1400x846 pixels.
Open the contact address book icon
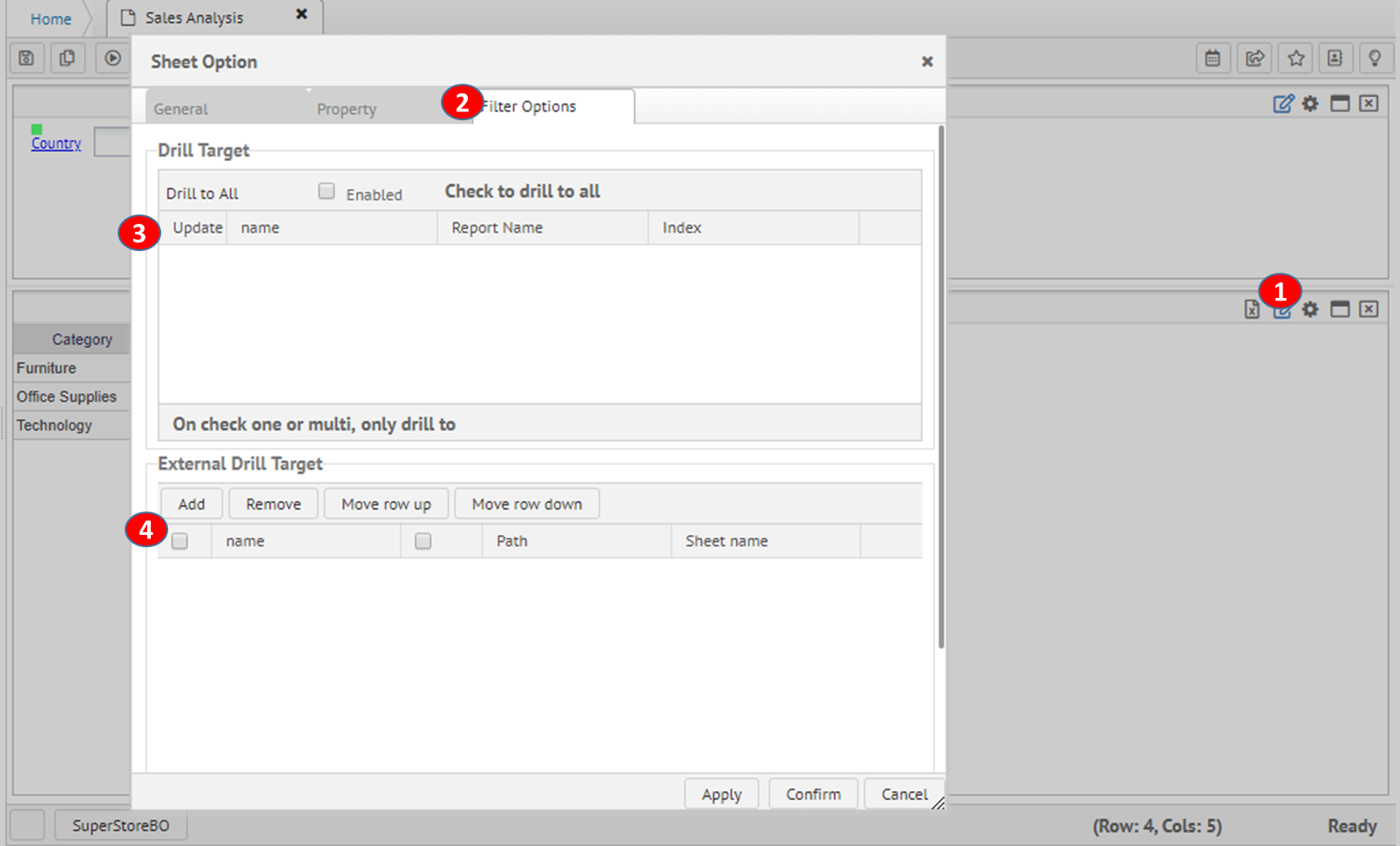pos(1335,58)
